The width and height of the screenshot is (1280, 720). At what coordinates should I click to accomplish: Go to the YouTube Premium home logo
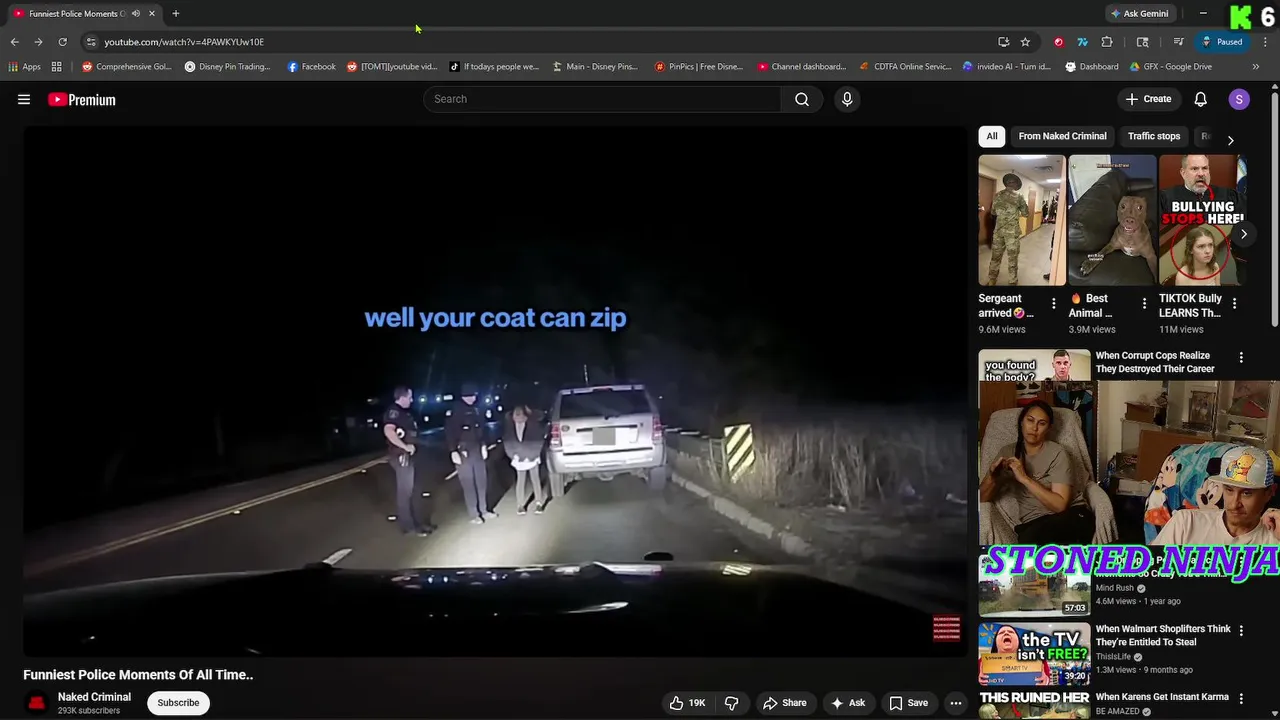(x=82, y=99)
